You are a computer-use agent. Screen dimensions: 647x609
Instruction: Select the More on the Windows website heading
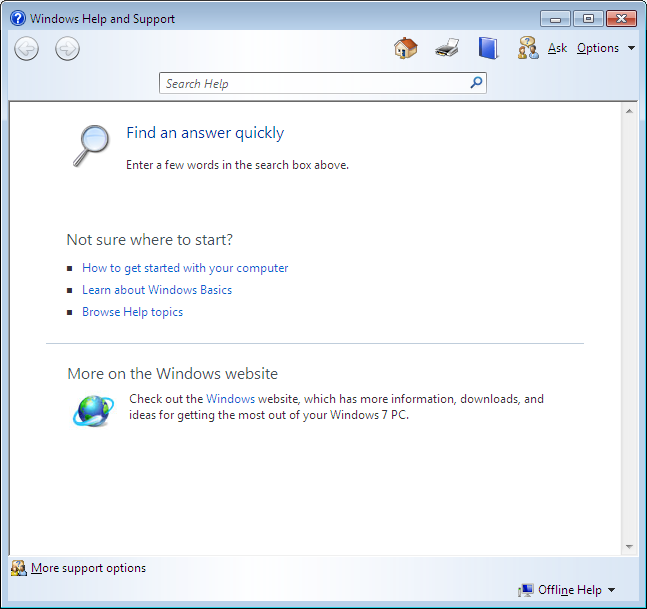[x=172, y=373]
